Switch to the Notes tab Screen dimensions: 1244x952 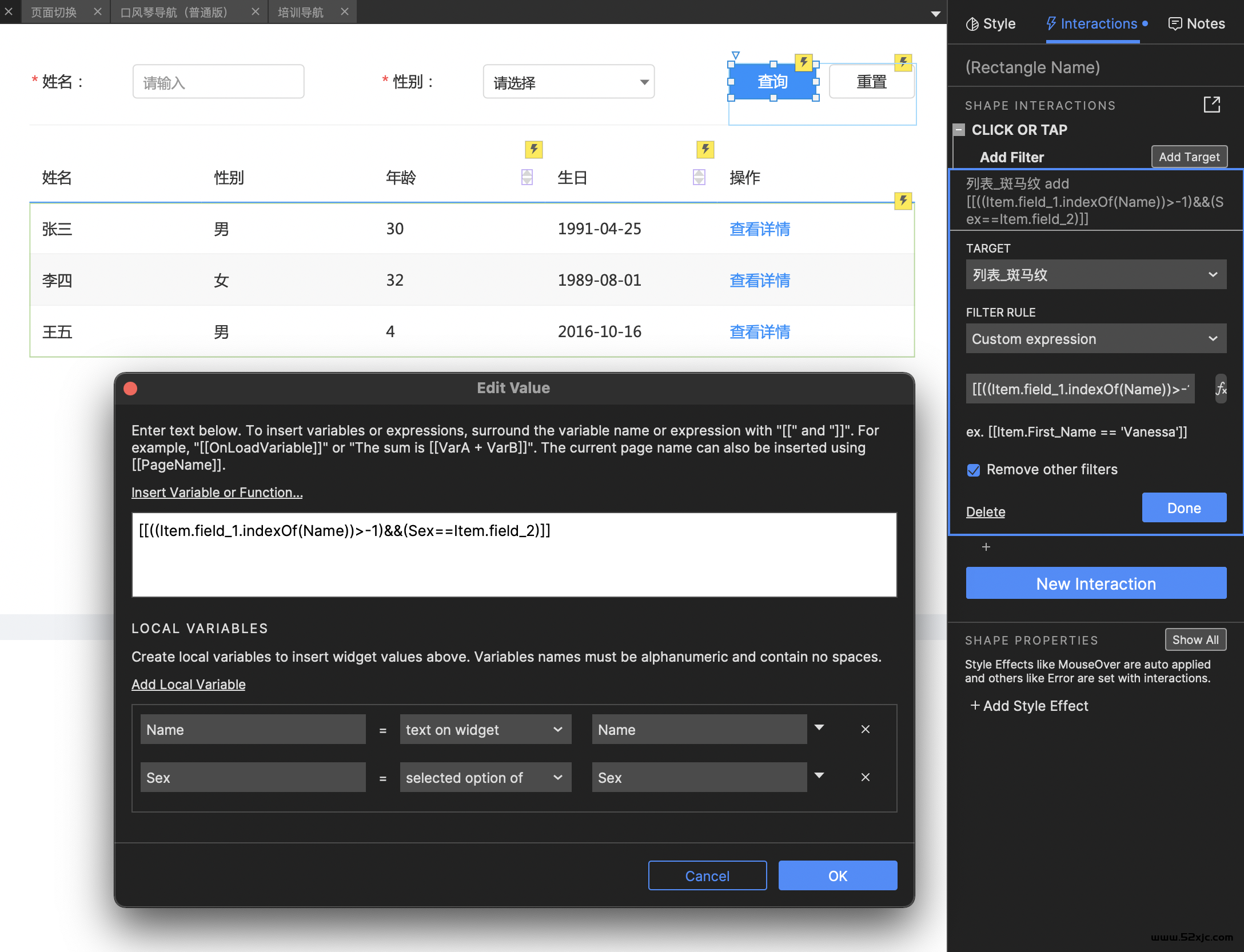pyautogui.click(x=1196, y=24)
